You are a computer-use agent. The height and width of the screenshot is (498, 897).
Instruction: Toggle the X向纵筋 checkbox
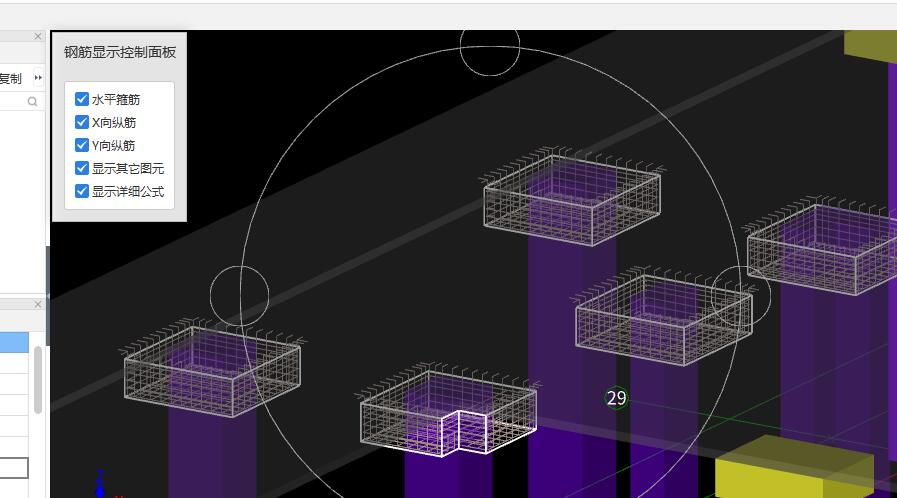tap(82, 122)
